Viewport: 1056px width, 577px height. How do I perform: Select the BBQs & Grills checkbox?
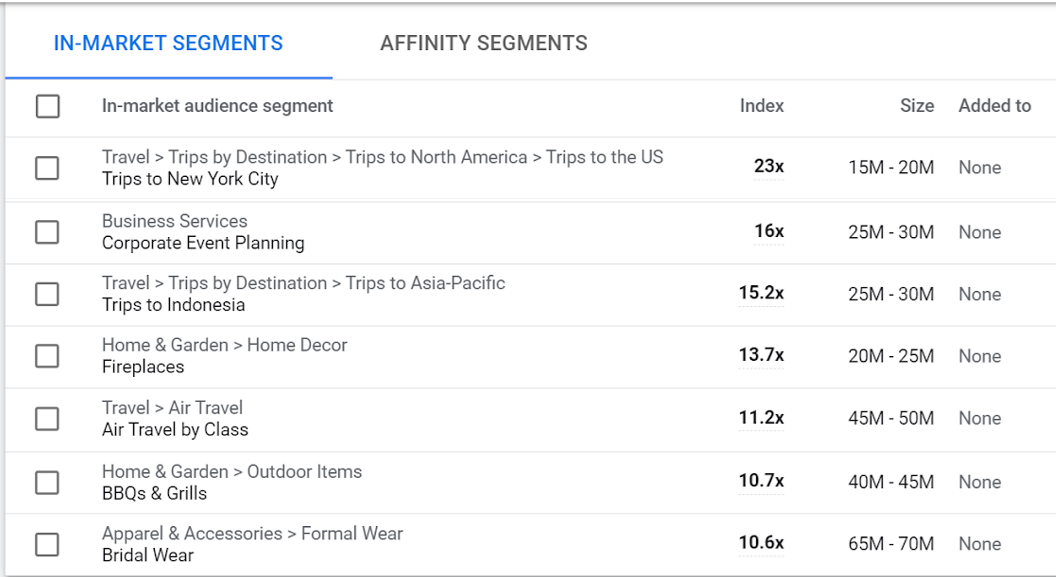pos(47,482)
